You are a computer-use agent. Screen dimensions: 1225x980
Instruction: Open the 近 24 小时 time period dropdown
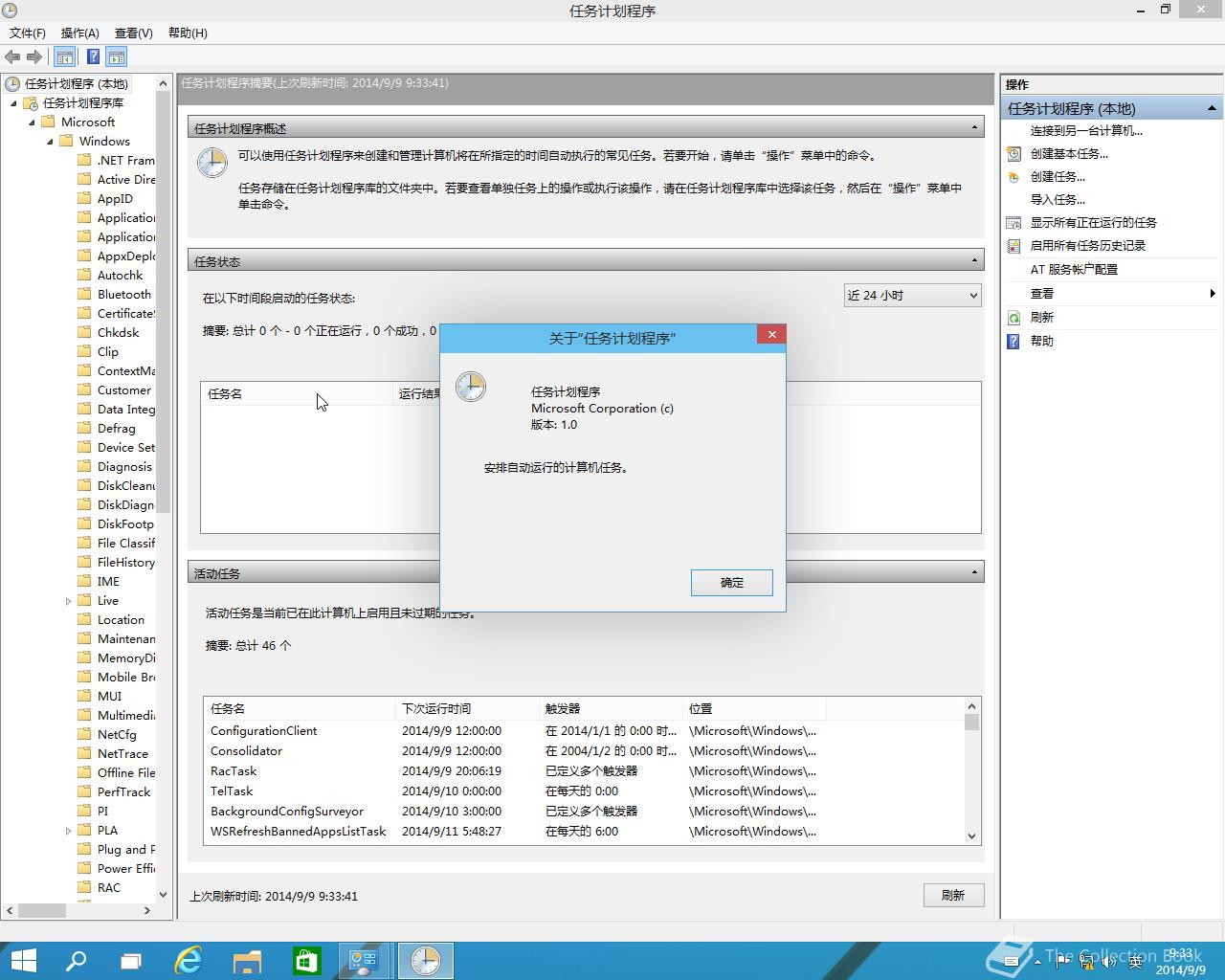(x=913, y=296)
